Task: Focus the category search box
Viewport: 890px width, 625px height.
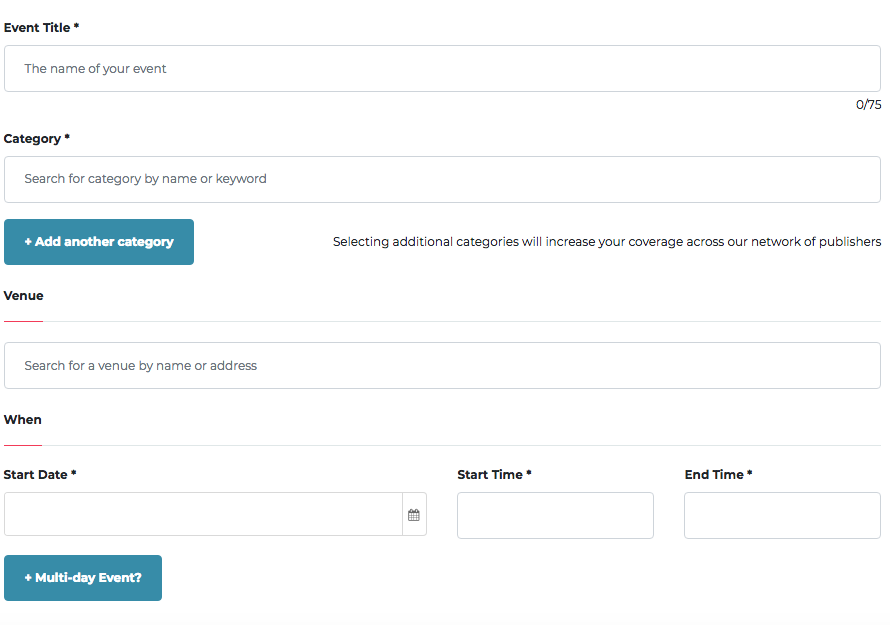Action: pyautogui.click(x=442, y=179)
